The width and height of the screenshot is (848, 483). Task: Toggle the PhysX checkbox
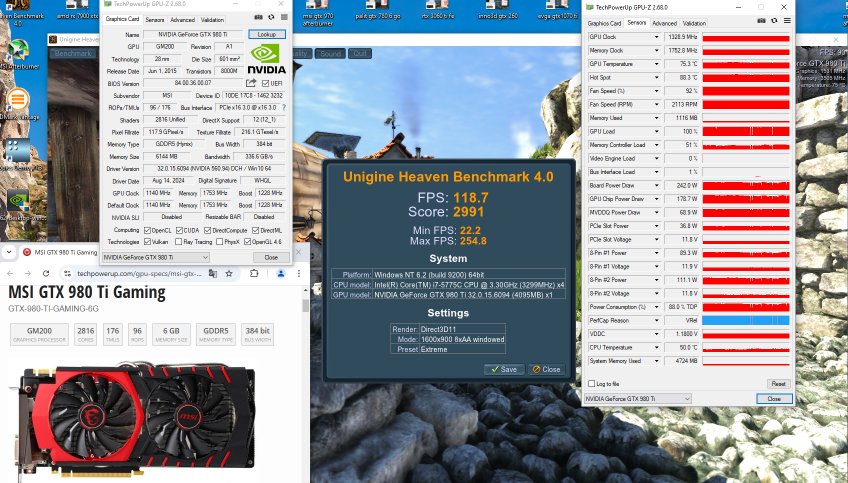(x=220, y=242)
